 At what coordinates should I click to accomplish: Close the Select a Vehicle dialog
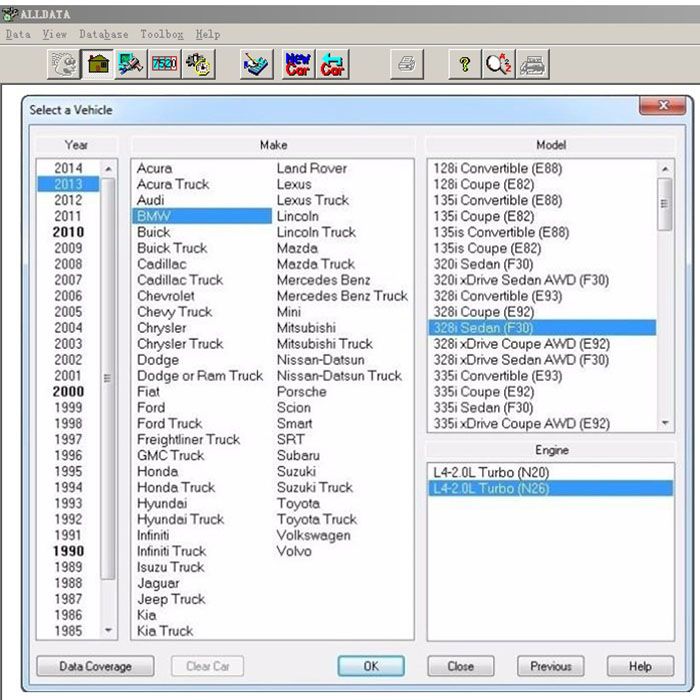point(662,105)
